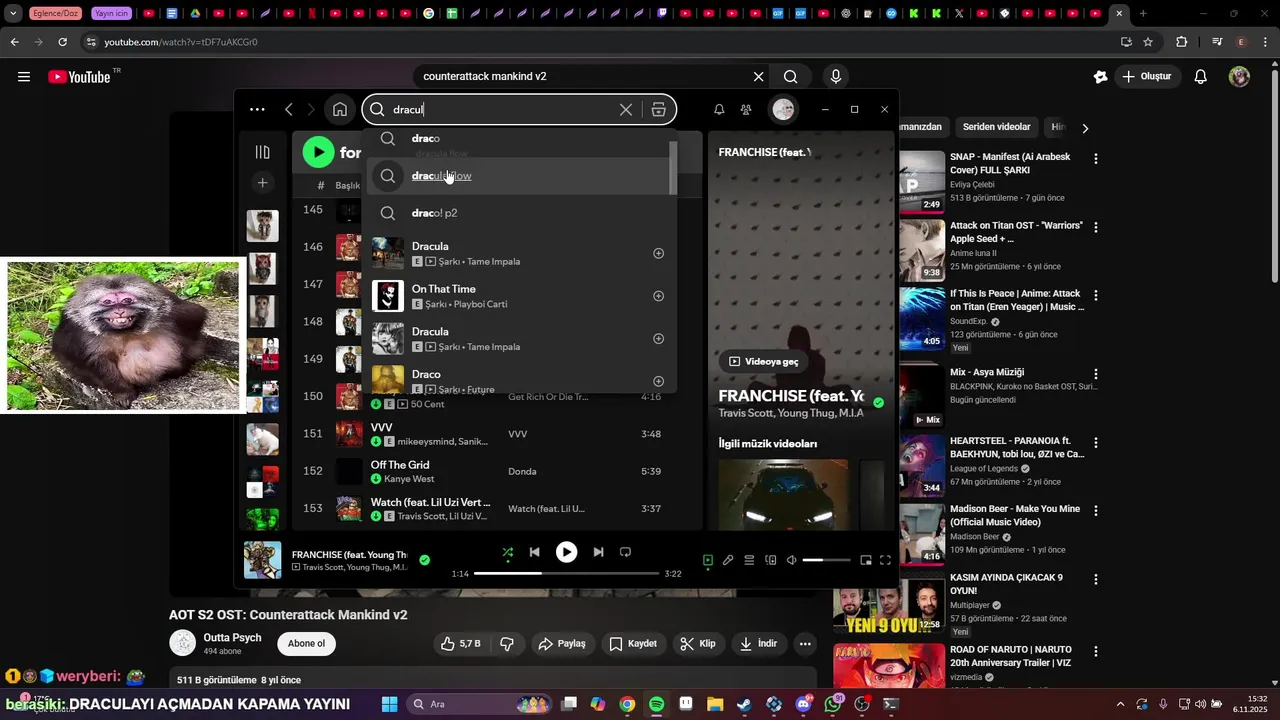Adjust Spotify volume slider

826,560
